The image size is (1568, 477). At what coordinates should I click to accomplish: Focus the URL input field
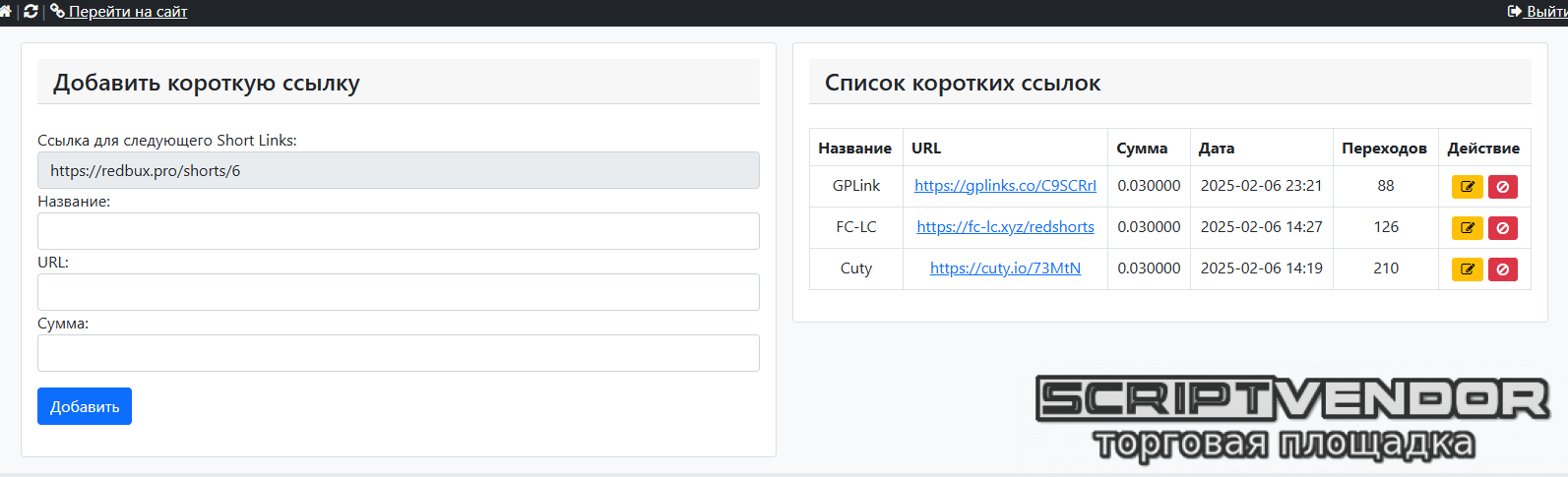tap(399, 292)
